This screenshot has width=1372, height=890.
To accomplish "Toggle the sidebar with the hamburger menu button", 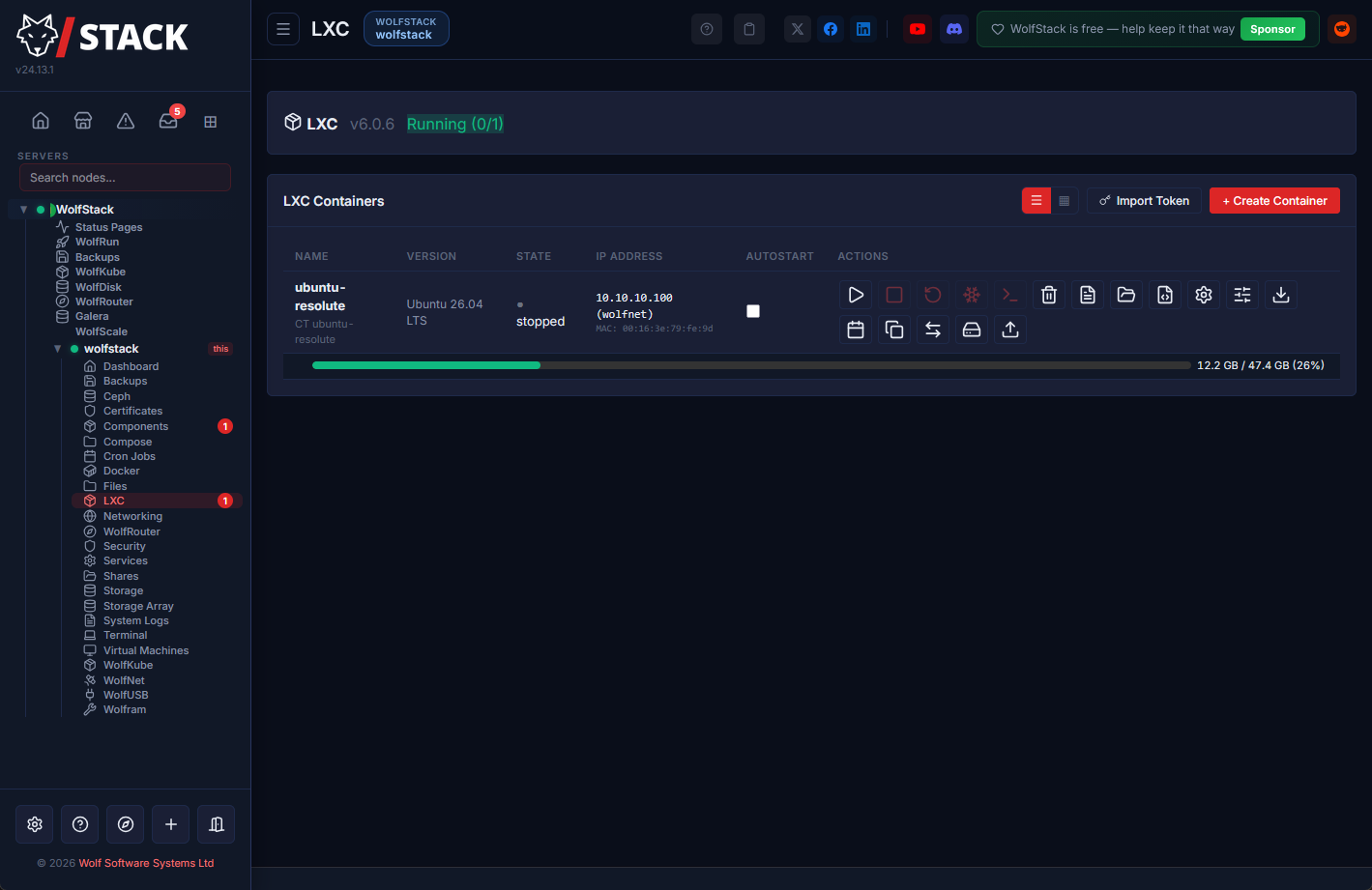I will click(283, 29).
